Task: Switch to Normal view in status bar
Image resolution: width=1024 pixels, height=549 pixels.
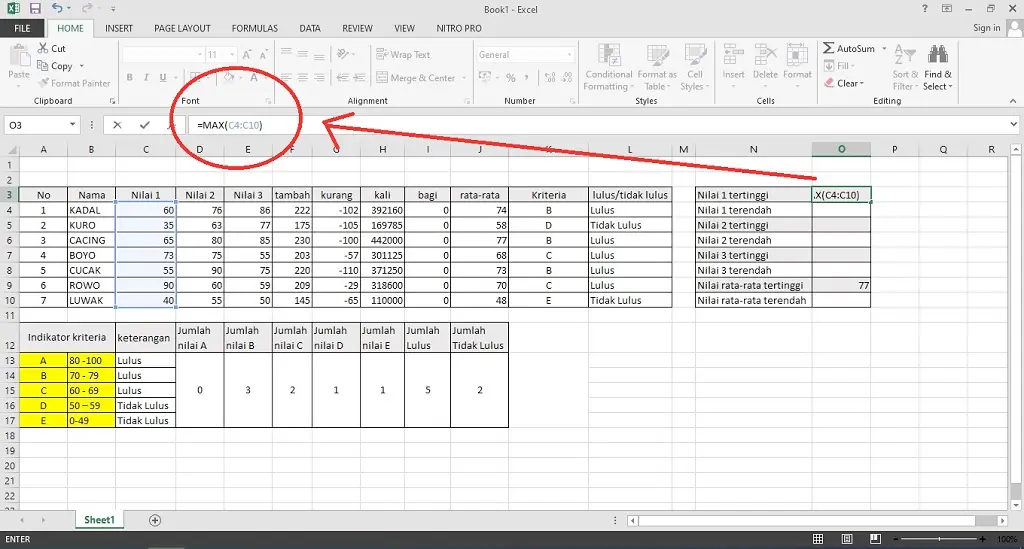Action: point(818,539)
